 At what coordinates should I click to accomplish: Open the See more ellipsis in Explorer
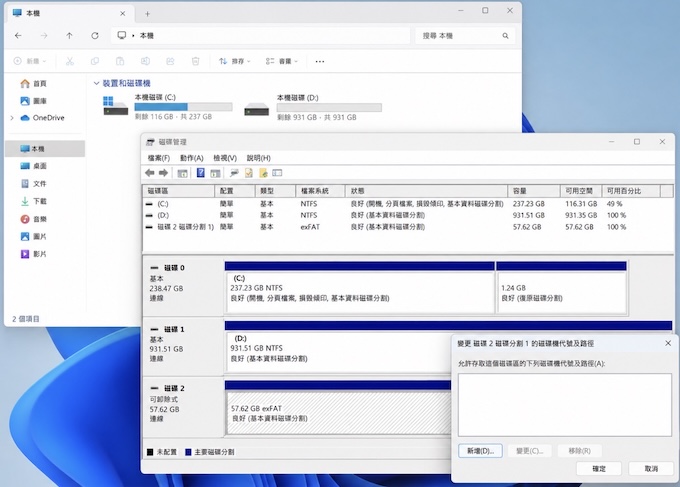pyautogui.click(x=320, y=62)
